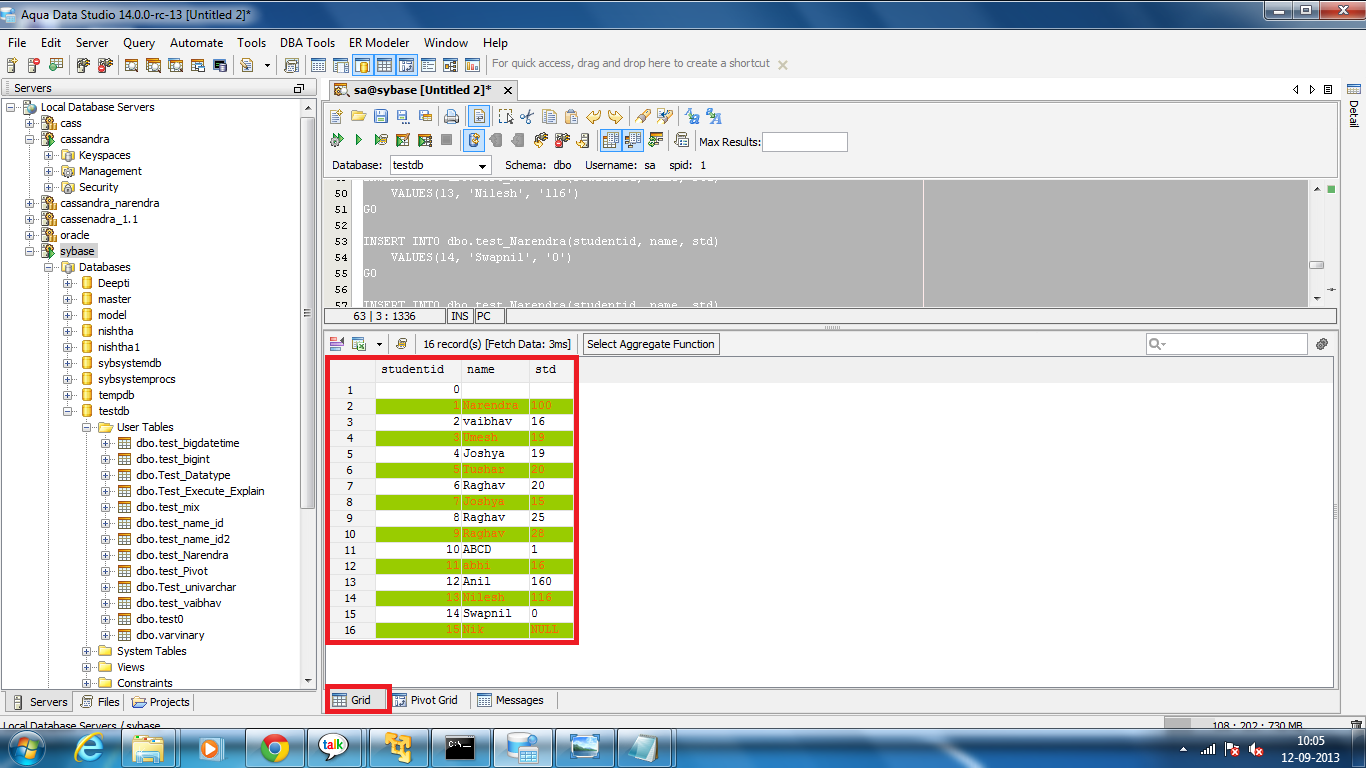The height and width of the screenshot is (768, 1366).
Task: Close the sa@sybase Untitled 2 tab
Action: pyautogui.click(x=508, y=90)
